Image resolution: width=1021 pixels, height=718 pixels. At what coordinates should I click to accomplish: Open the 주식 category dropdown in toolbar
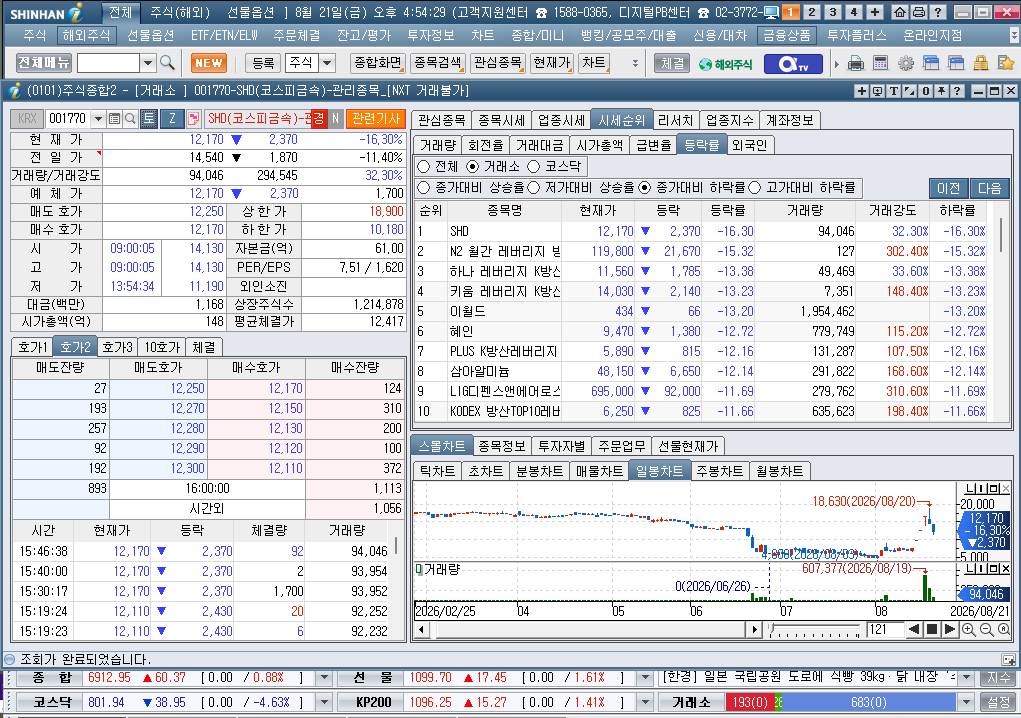click(327, 63)
